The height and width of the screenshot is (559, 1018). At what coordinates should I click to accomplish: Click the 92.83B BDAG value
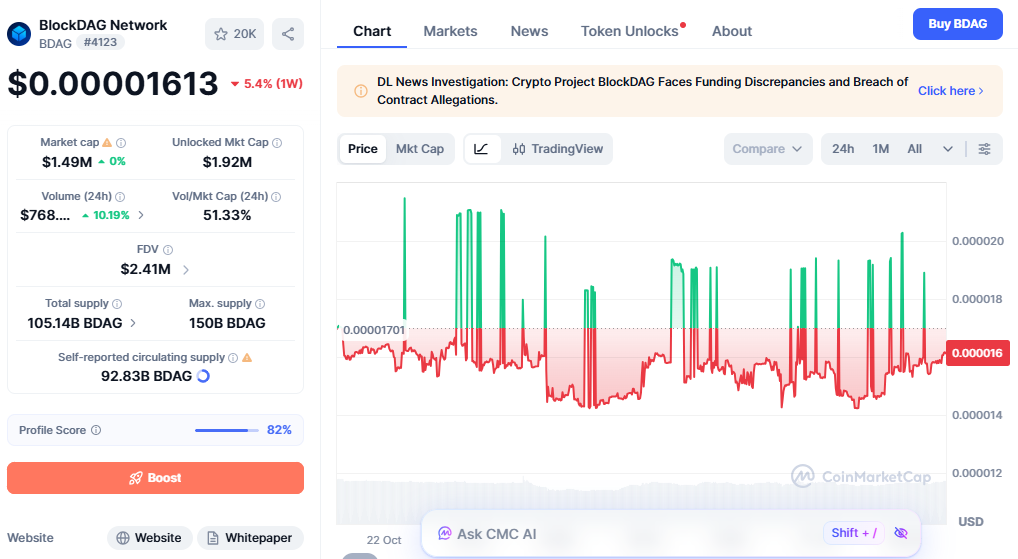point(146,376)
